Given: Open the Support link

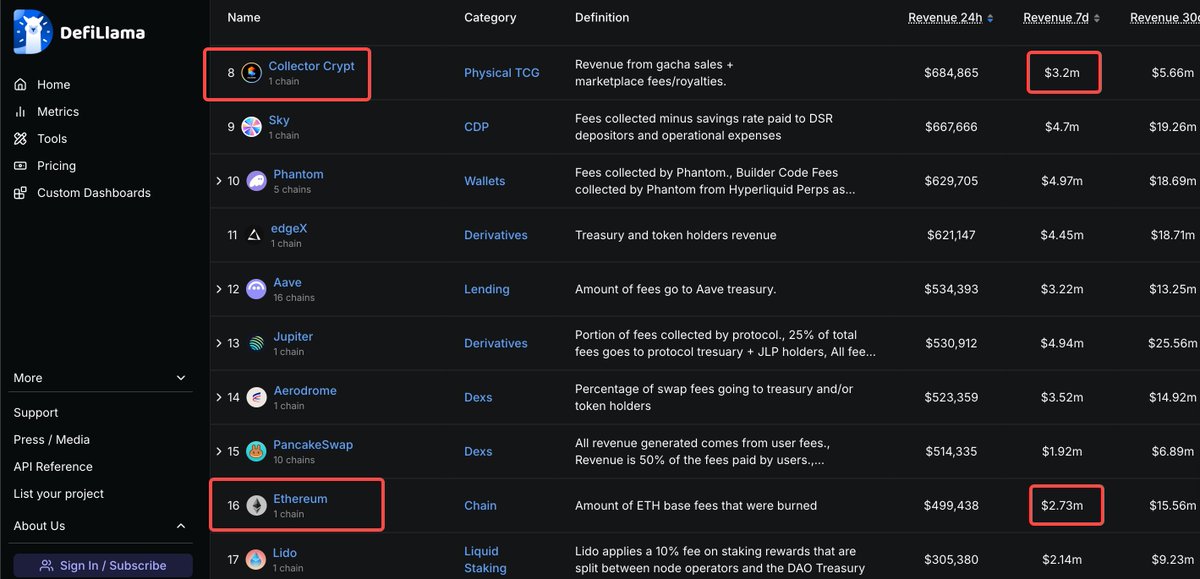Looking at the screenshot, I should 36,413.
